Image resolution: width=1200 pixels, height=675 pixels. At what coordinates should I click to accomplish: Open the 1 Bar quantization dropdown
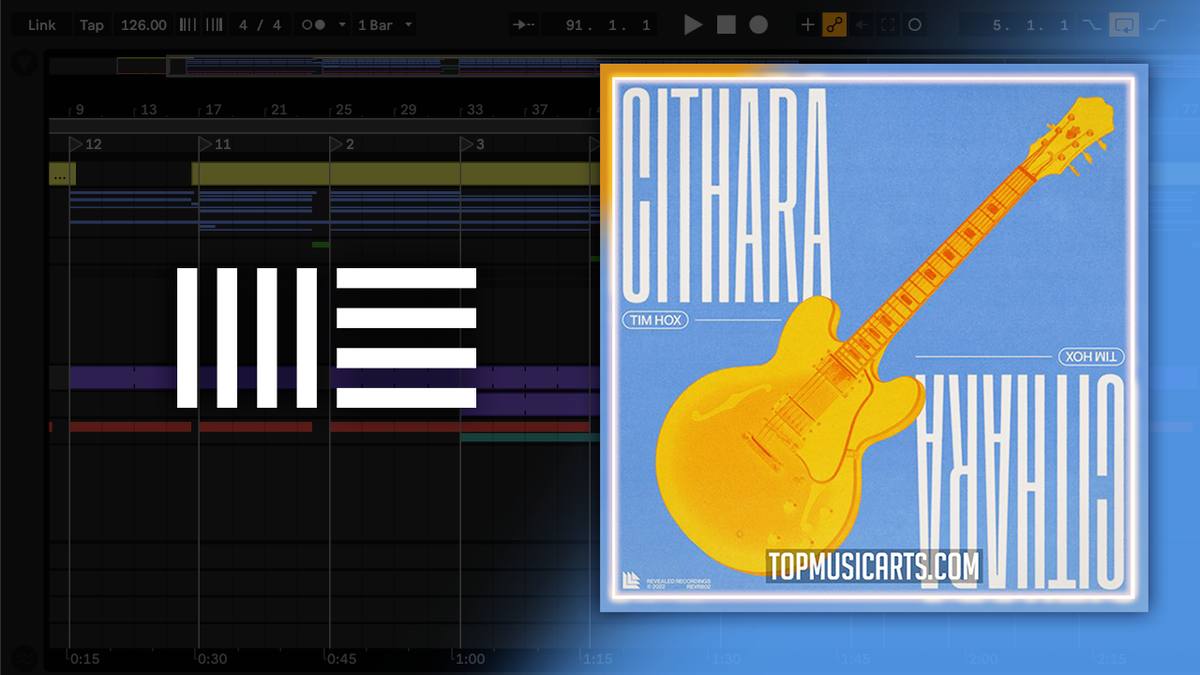coord(385,24)
